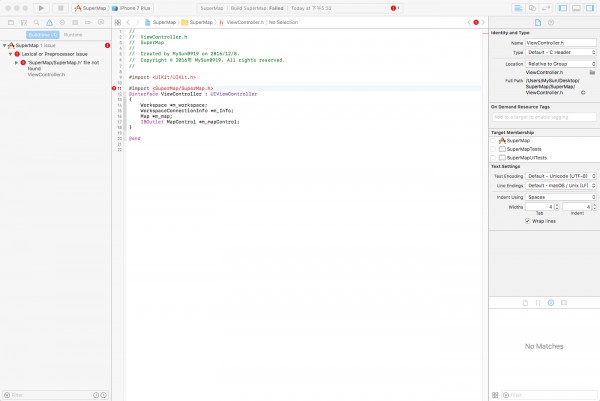Open the Type dropdown Default C Header
Image resolution: width=600 pixels, height=401 pixels.
tap(561, 52)
